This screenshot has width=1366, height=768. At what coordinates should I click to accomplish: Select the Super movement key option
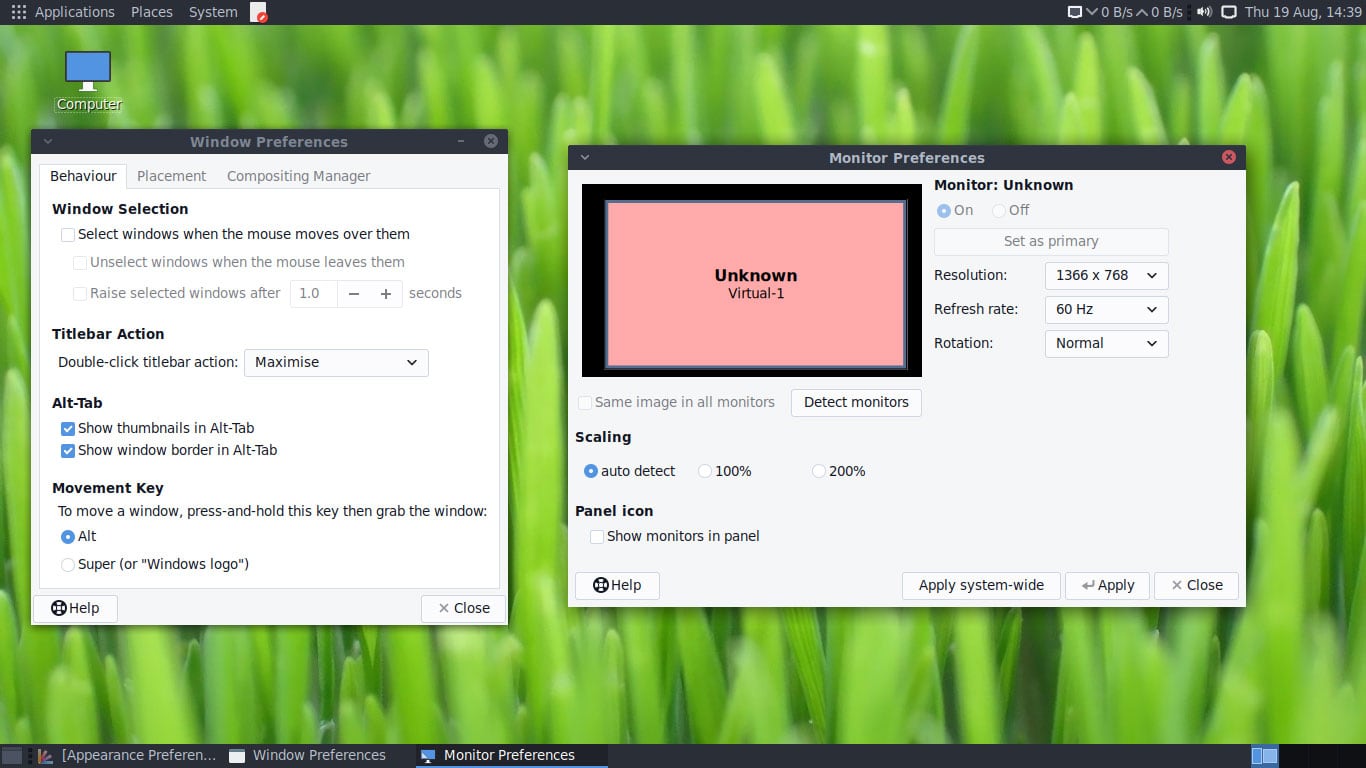68,565
